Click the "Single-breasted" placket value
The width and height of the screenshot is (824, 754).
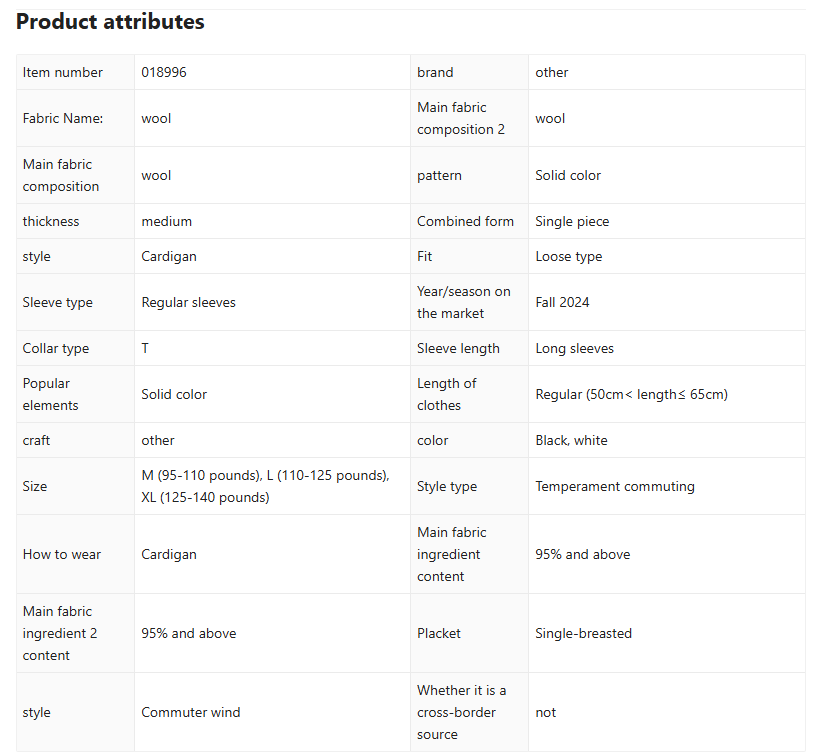[583, 633]
